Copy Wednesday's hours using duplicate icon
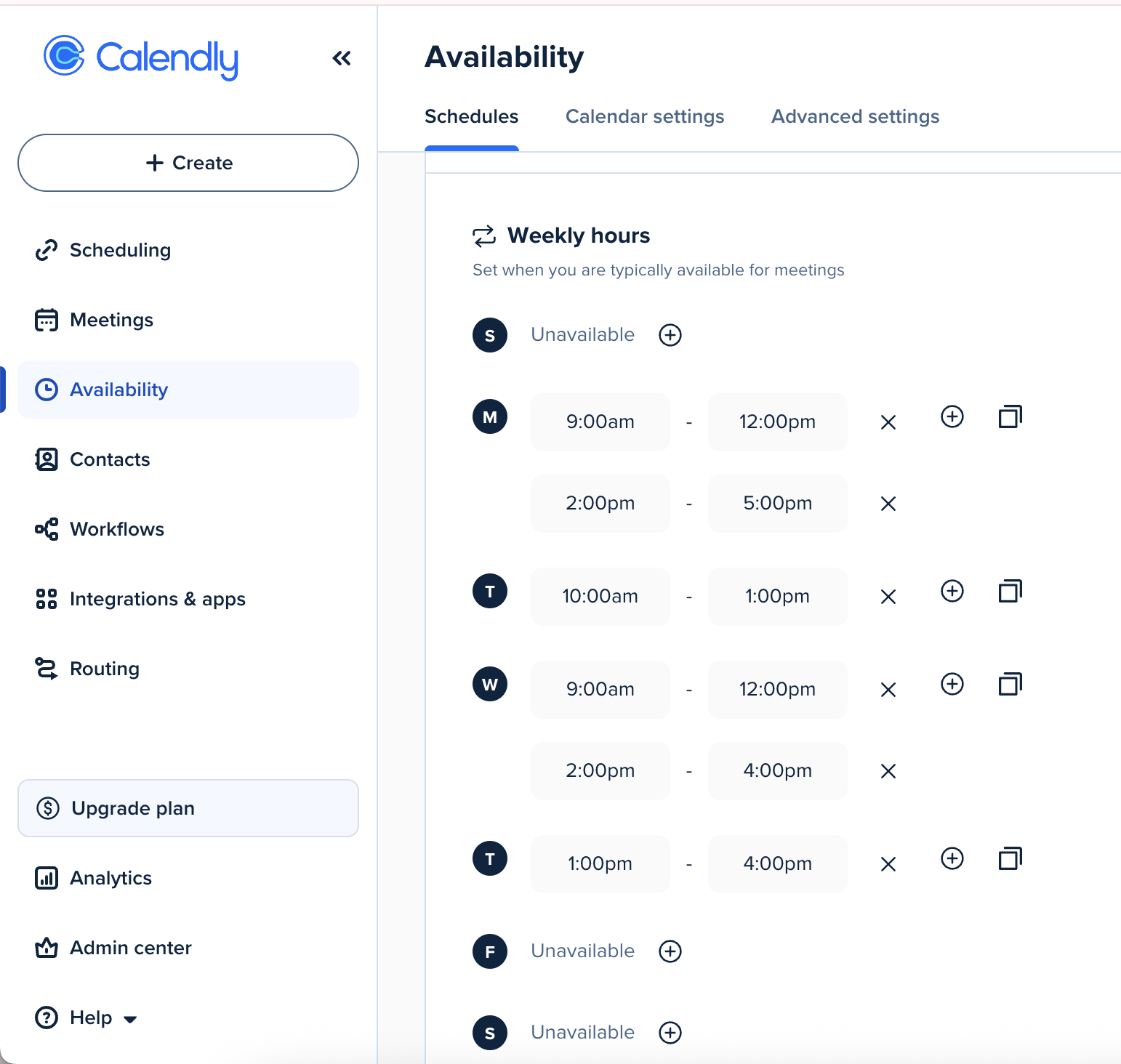Screen dimensions: 1121x1064 pos(1010,684)
